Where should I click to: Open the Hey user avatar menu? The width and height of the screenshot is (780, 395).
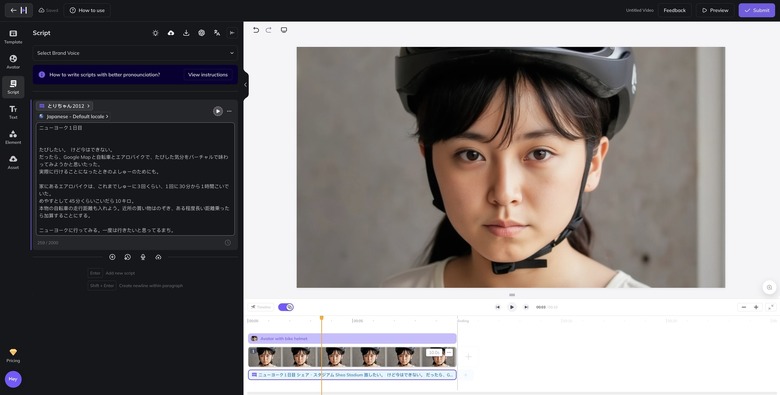13,379
